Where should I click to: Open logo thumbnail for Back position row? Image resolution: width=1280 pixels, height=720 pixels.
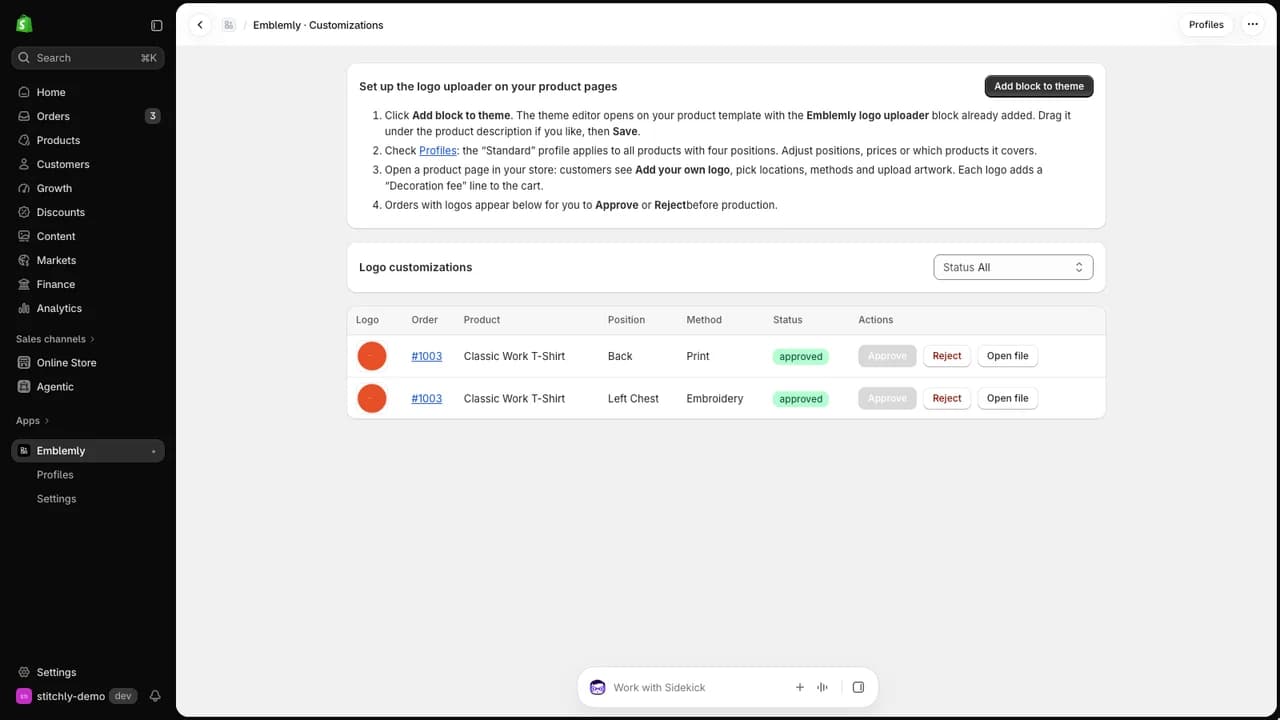(372, 356)
